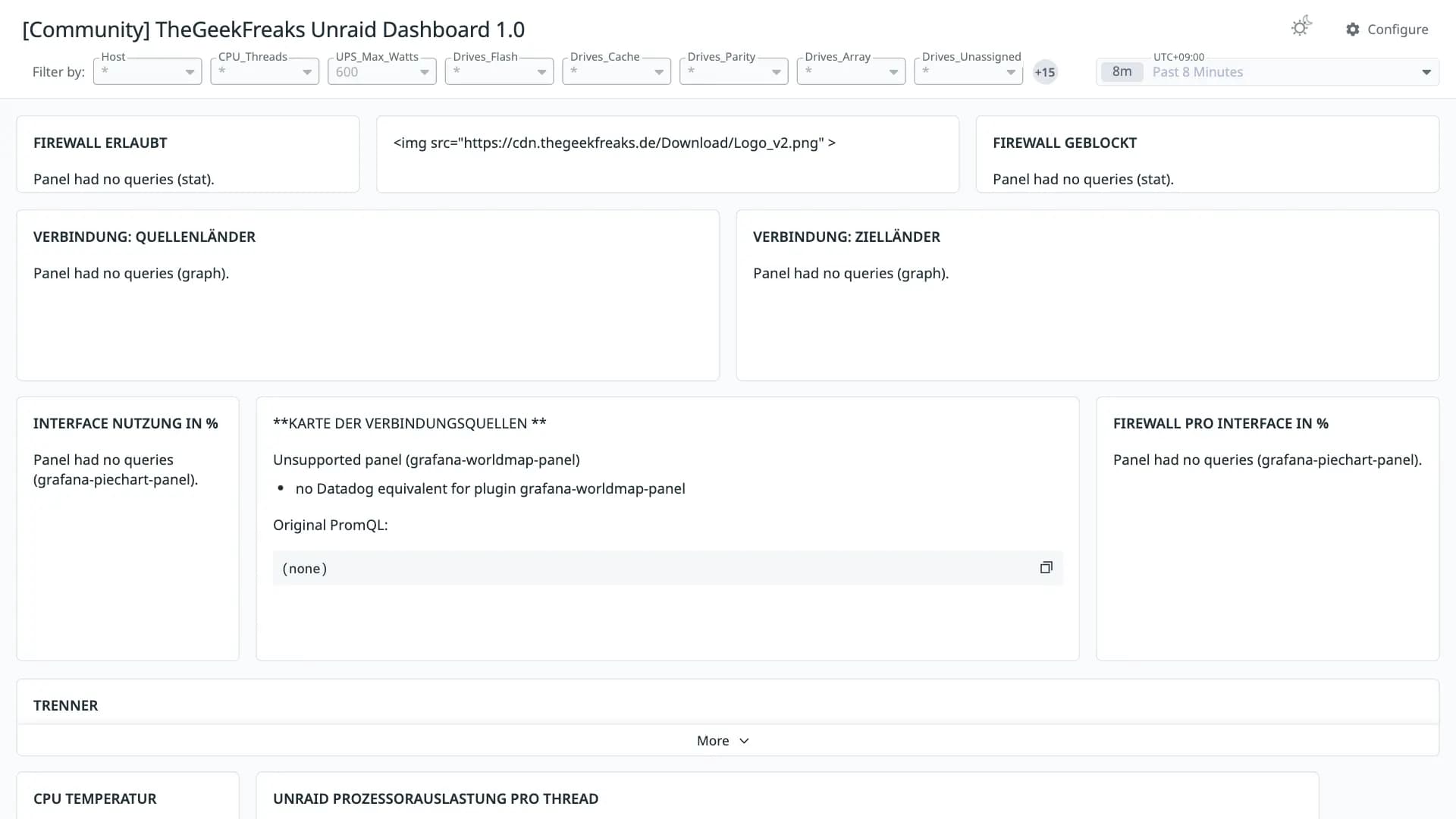The height and width of the screenshot is (819, 1456).
Task: Click the Configure label
Action: click(1398, 30)
